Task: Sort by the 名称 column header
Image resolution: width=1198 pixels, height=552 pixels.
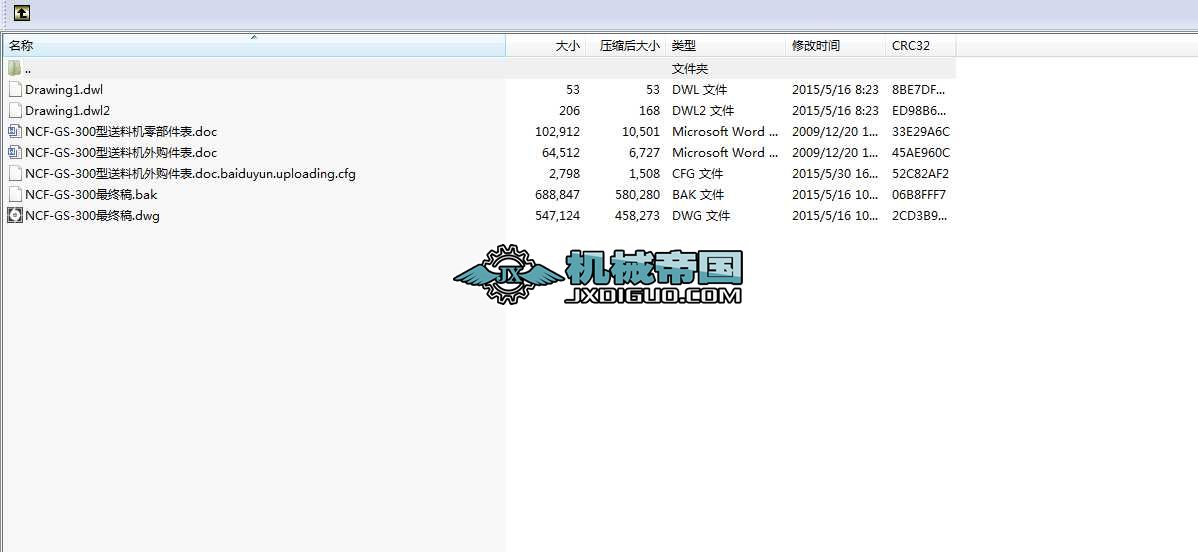Action: click(x=254, y=46)
